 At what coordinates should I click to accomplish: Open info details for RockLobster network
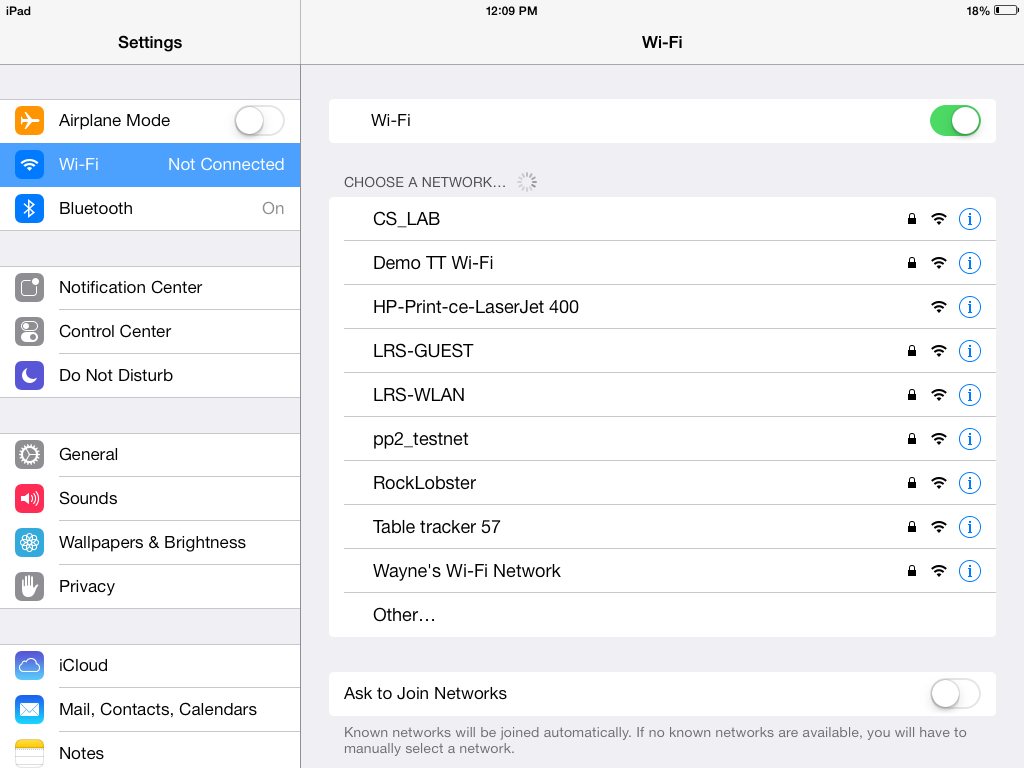[969, 483]
